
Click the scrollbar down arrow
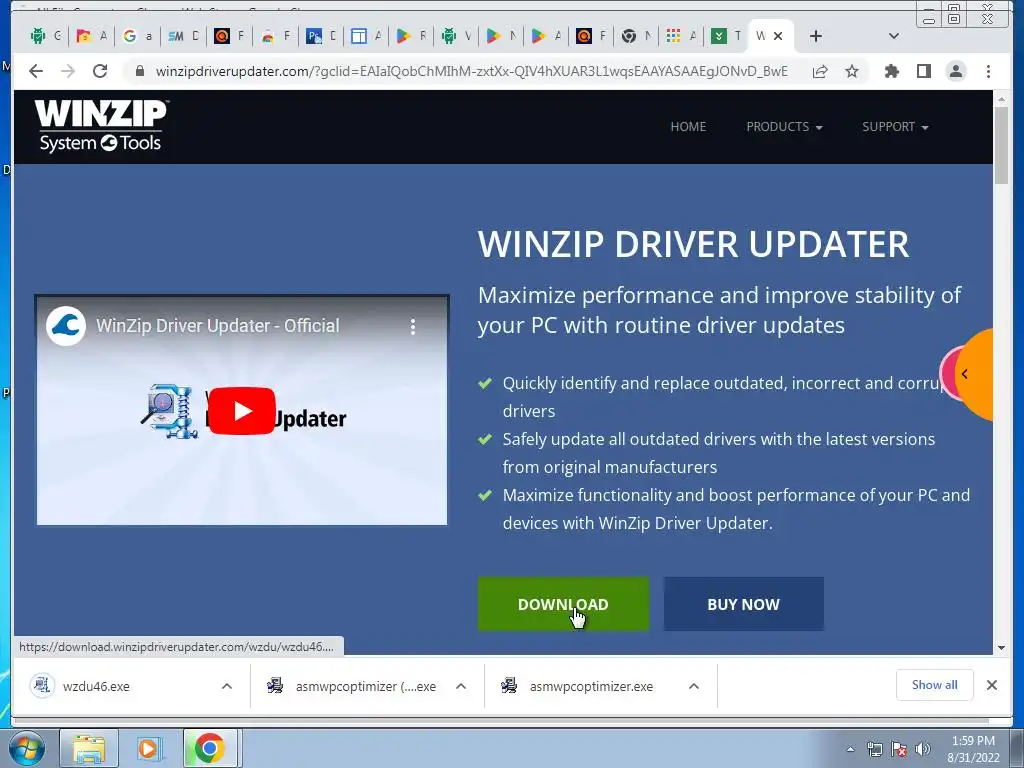(x=1001, y=648)
